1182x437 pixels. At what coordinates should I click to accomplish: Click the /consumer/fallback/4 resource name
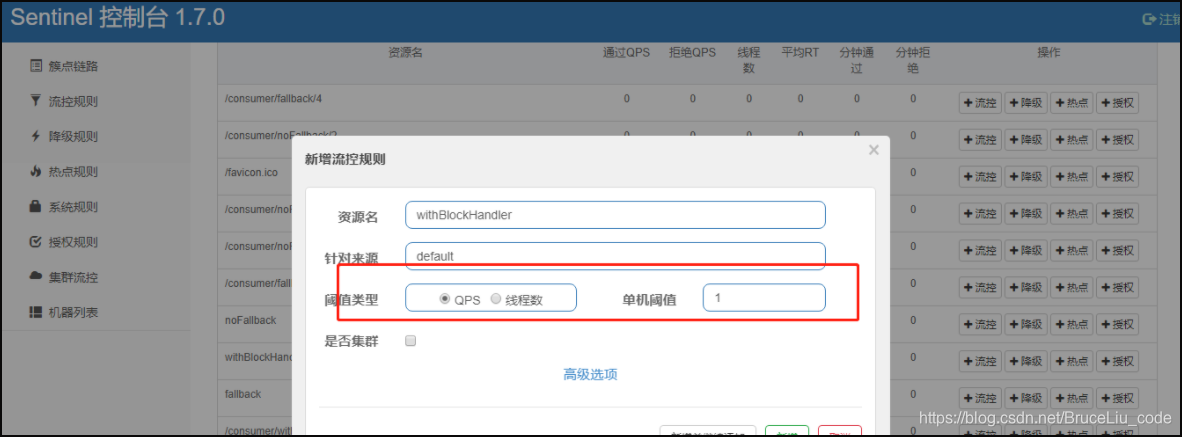tap(274, 99)
